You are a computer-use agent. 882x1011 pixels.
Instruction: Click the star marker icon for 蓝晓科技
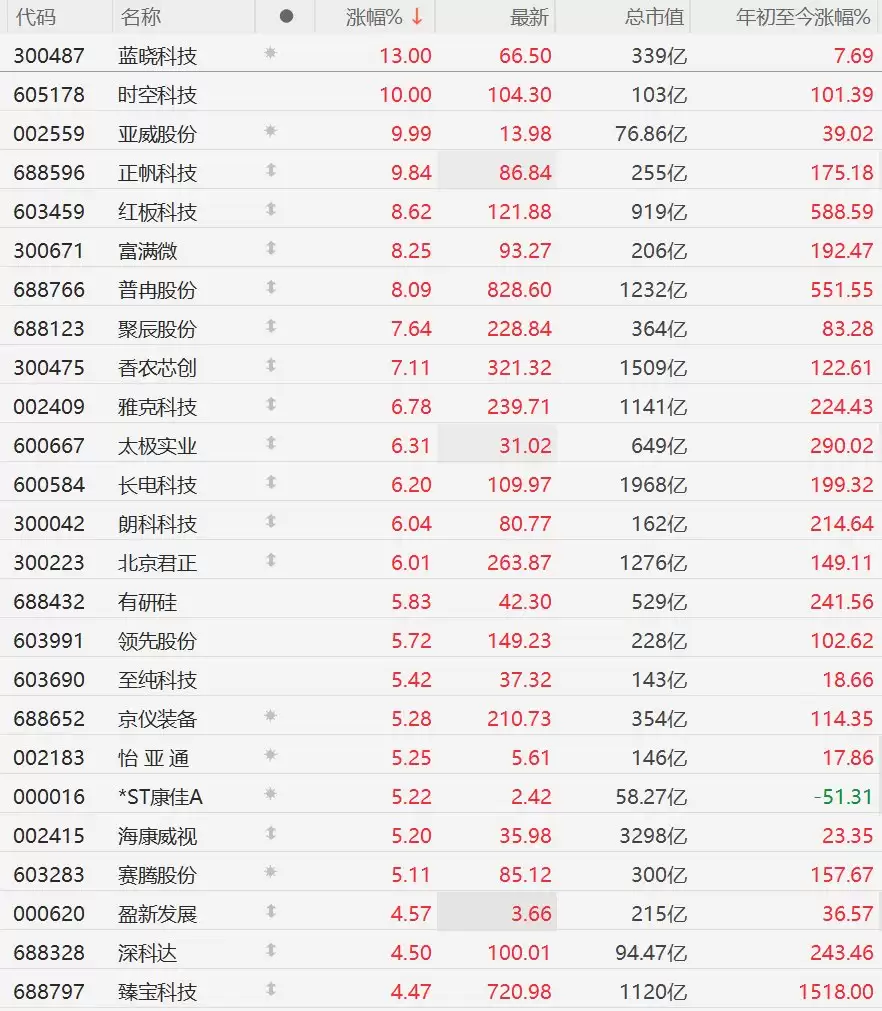[271, 53]
